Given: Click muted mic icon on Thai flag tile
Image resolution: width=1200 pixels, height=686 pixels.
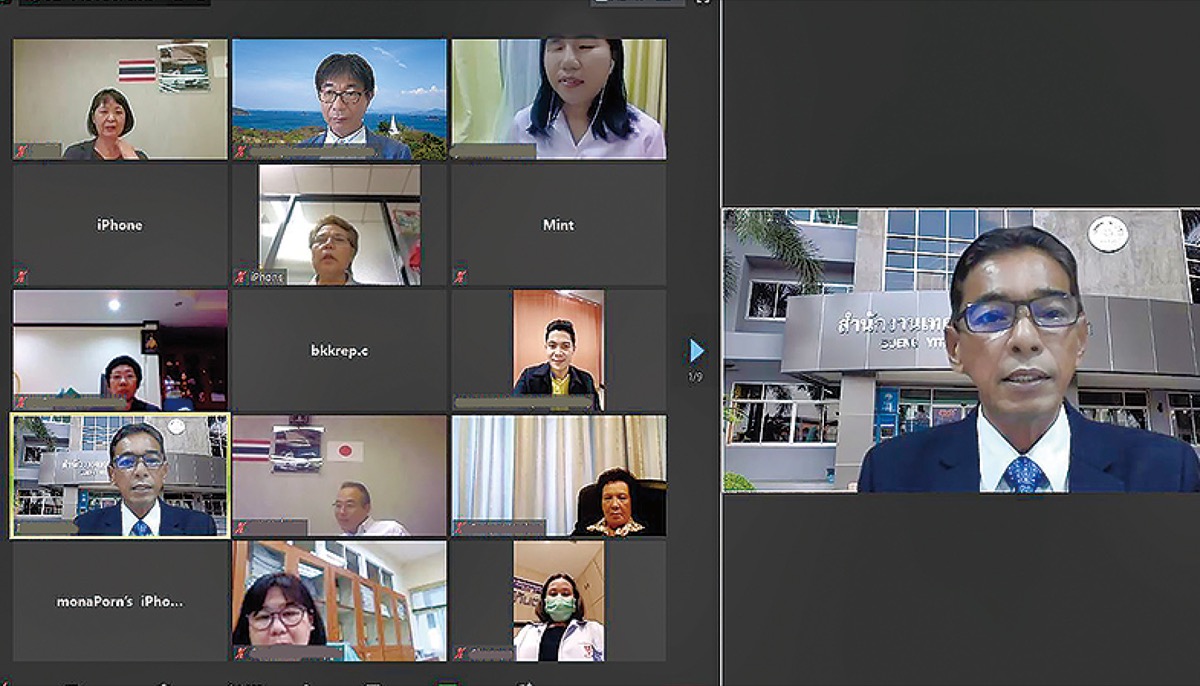Looking at the screenshot, I should (21, 152).
